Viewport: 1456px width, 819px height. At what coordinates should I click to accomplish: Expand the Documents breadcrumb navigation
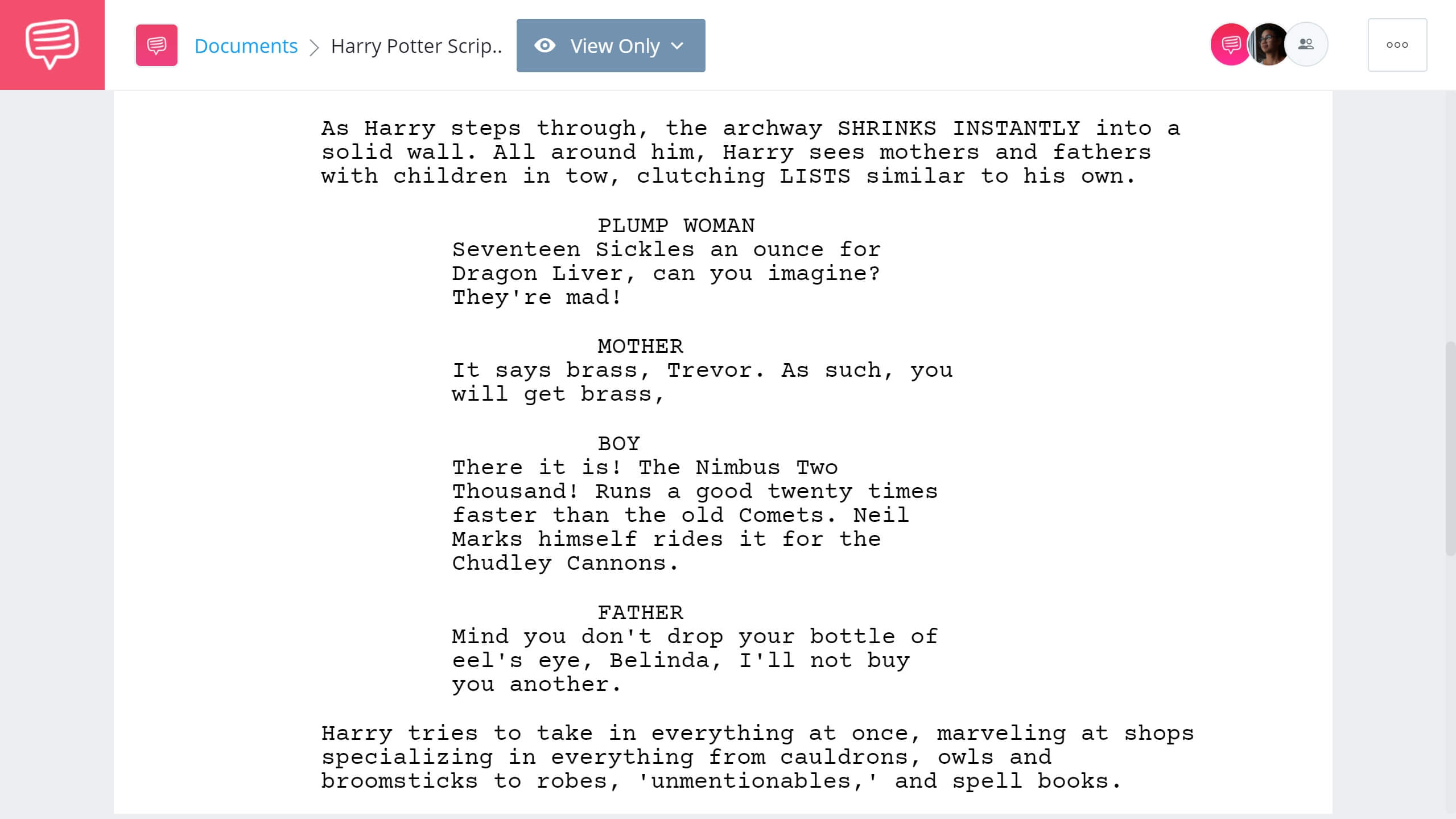pos(246,45)
